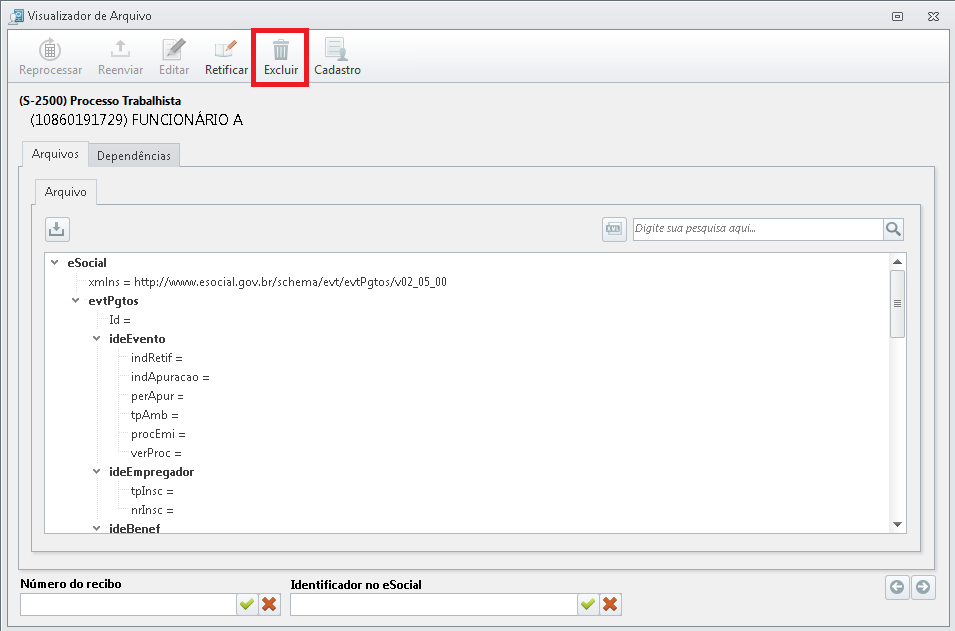Click the Retificar toolbar button

pos(226,58)
